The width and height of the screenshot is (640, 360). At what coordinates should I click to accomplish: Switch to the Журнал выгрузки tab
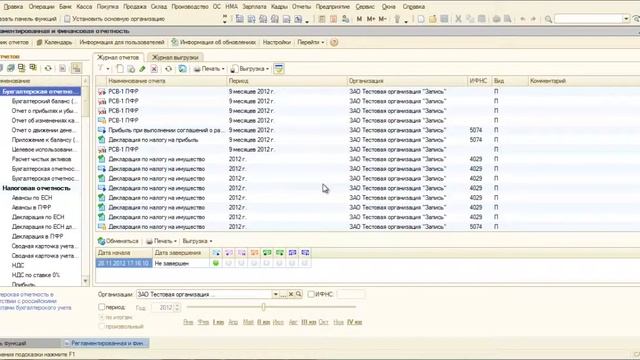click(x=175, y=58)
